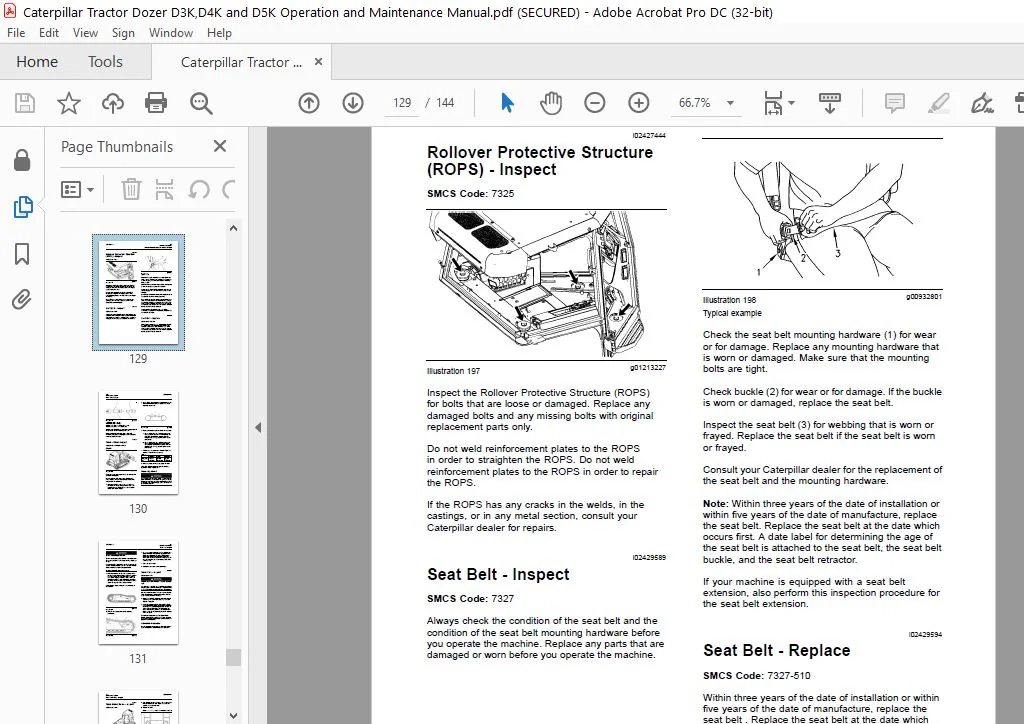
Task: Open the File menu
Action: (x=16, y=33)
